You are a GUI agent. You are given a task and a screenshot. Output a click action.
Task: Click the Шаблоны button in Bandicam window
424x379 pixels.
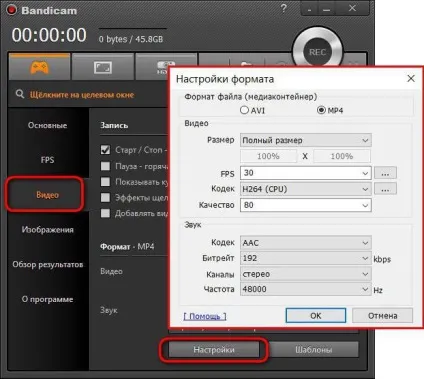coord(313,350)
